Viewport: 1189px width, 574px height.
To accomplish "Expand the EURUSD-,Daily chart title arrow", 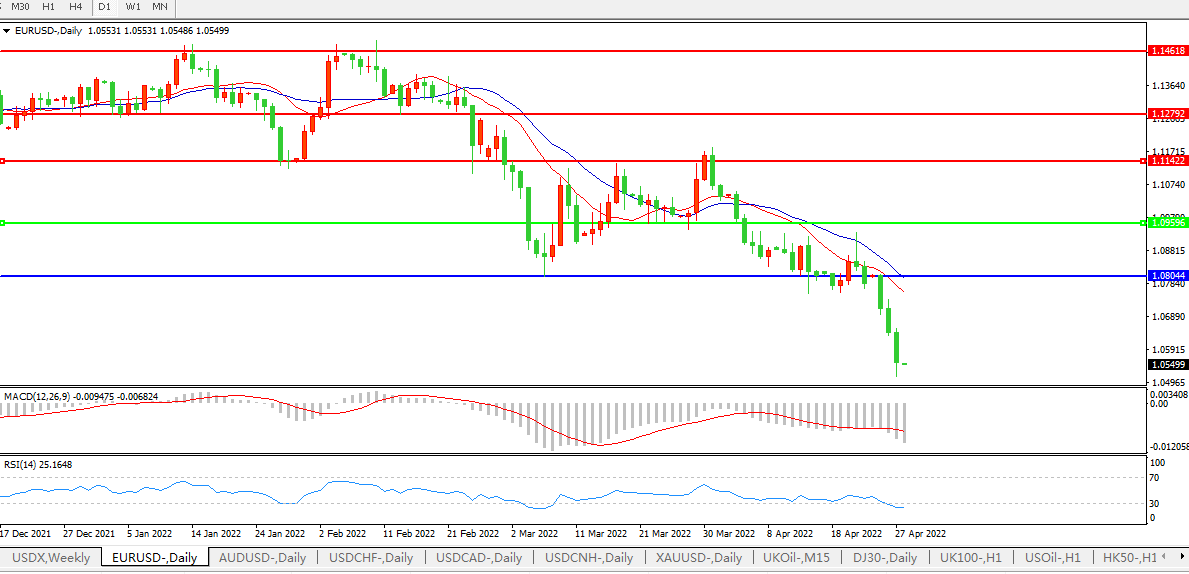I will coord(6,31).
